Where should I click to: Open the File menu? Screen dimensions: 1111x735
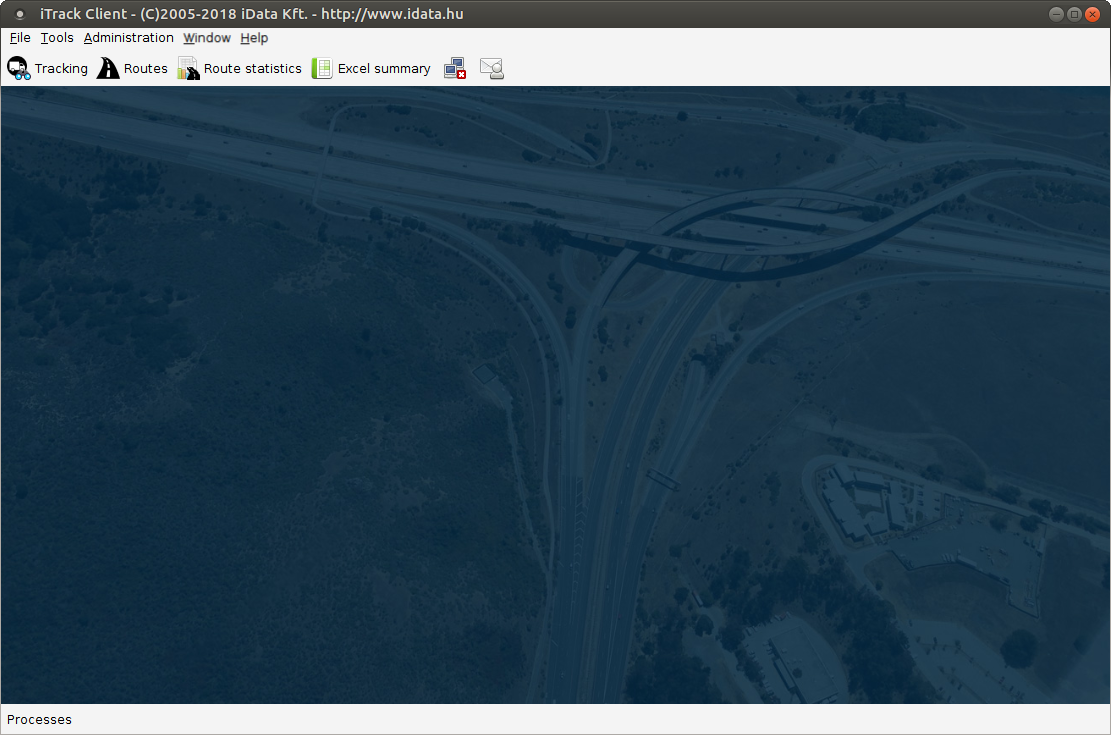[20, 38]
